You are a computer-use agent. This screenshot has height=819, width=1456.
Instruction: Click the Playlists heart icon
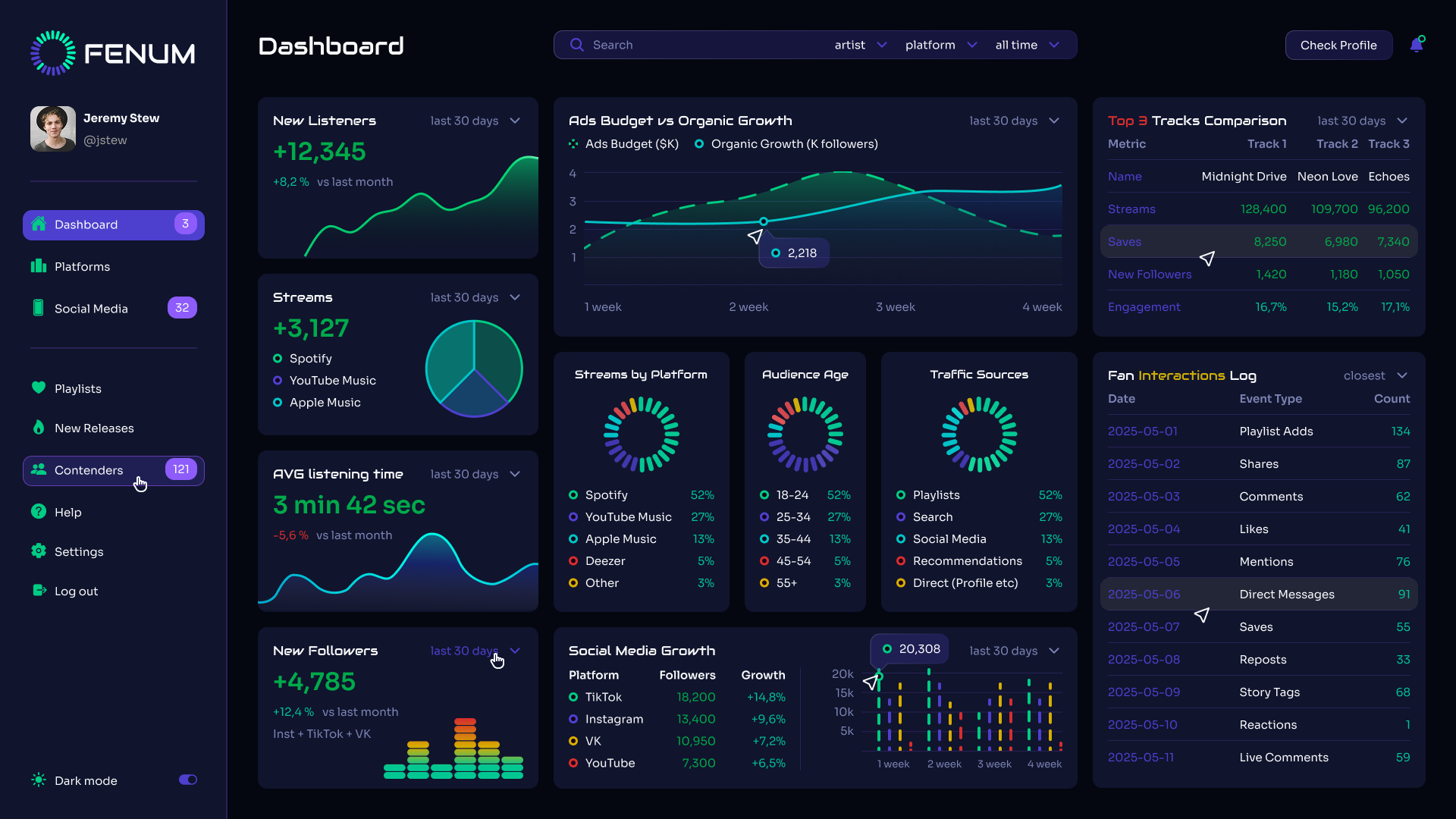click(39, 388)
